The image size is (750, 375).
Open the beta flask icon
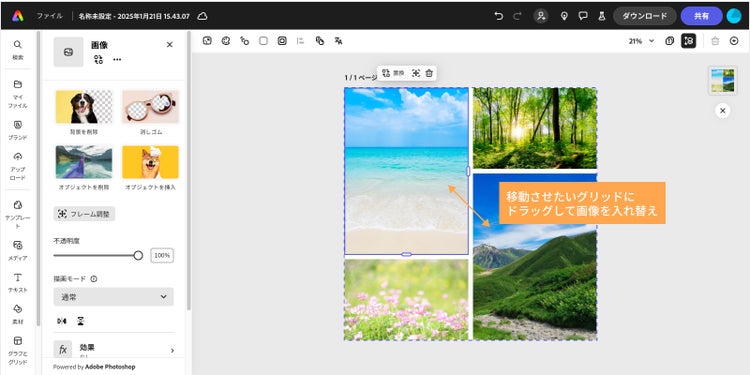602,16
